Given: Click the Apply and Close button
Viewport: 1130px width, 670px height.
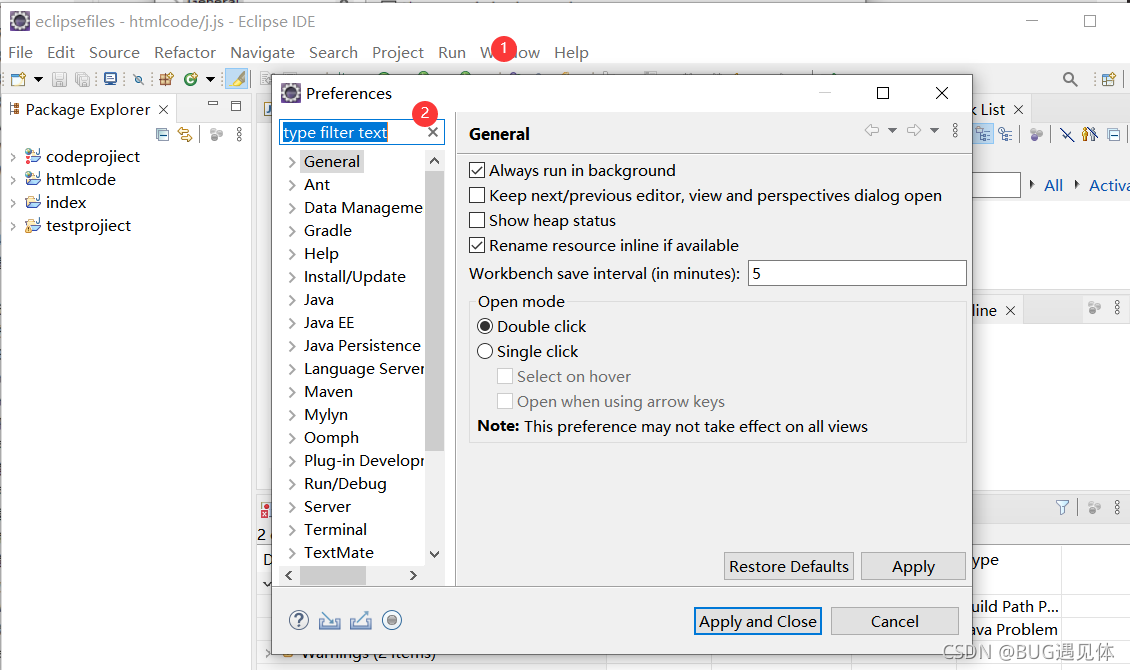Looking at the screenshot, I should tap(757, 621).
